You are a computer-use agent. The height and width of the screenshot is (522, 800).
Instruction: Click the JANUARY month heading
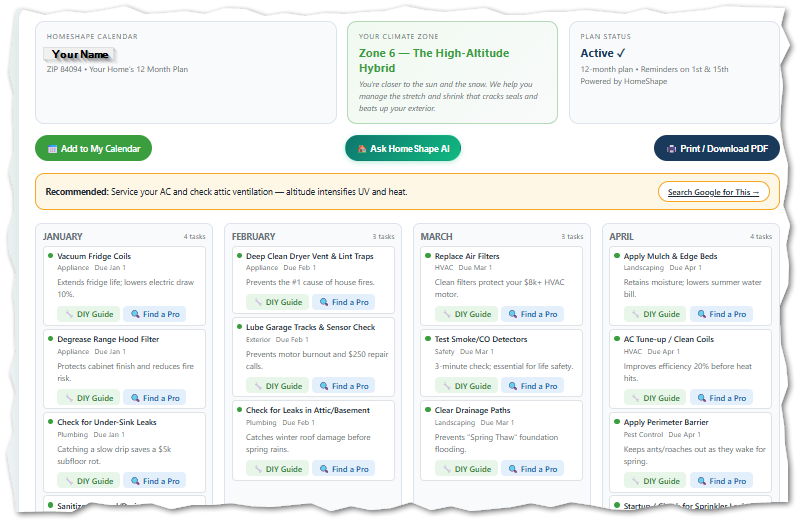coord(62,237)
